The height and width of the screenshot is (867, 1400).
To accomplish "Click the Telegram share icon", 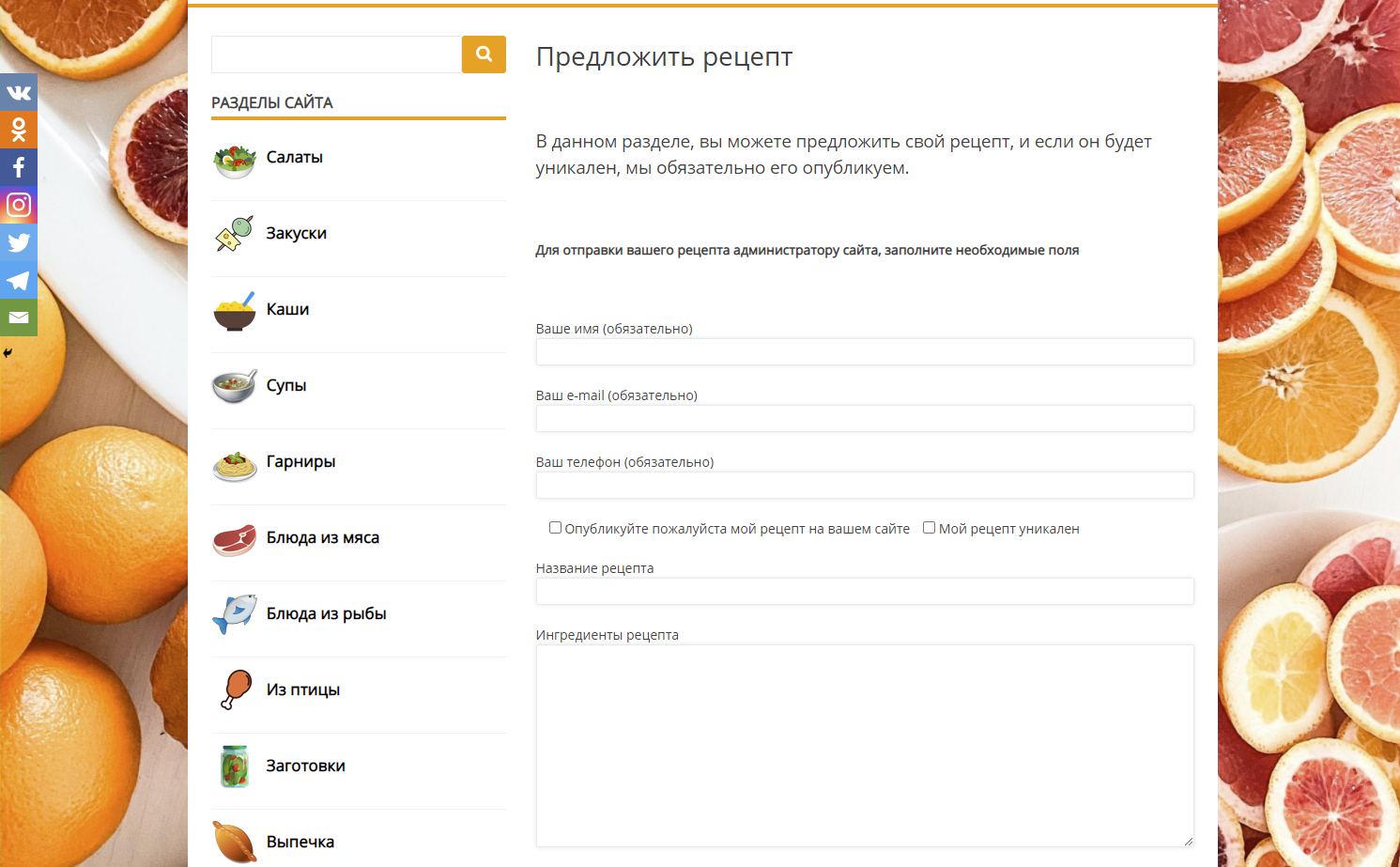I will point(19,280).
